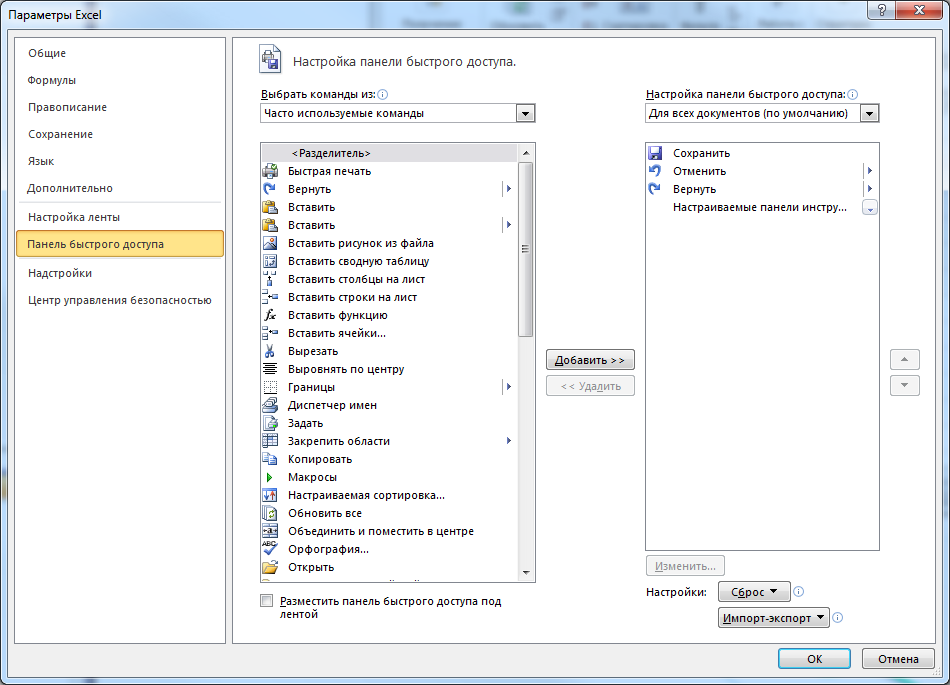Click the green Макросы play icon
The height and width of the screenshot is (685, 950).
coord(270,477)
